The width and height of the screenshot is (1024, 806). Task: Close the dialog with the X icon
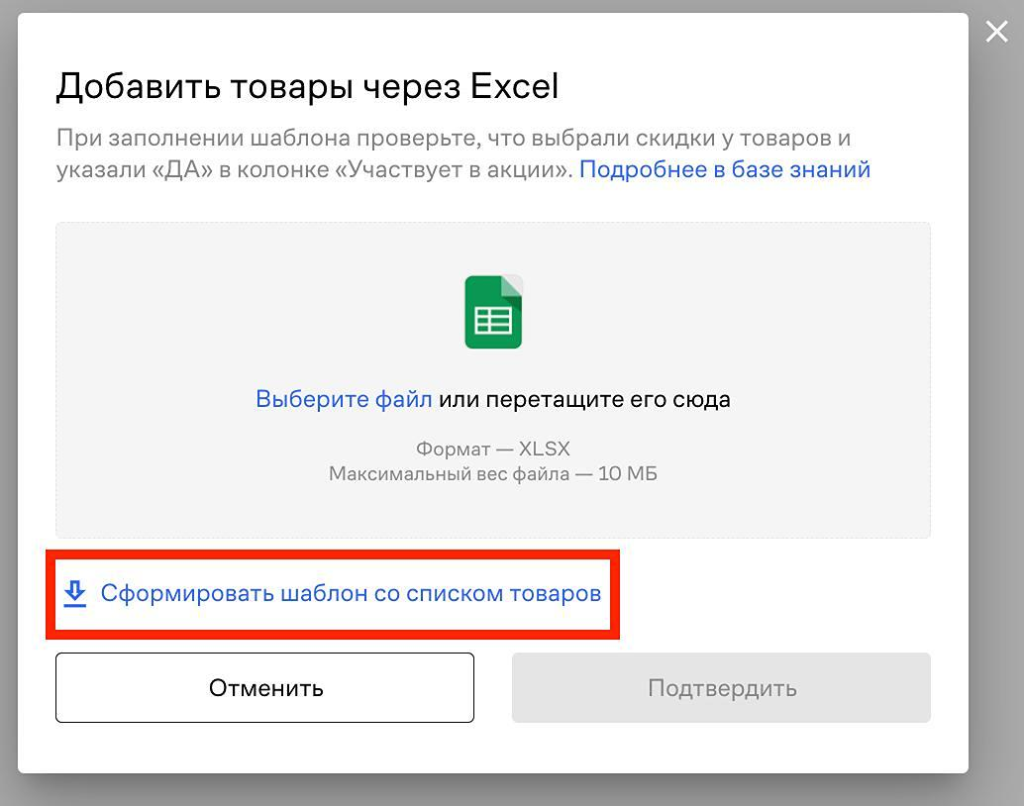996,32
